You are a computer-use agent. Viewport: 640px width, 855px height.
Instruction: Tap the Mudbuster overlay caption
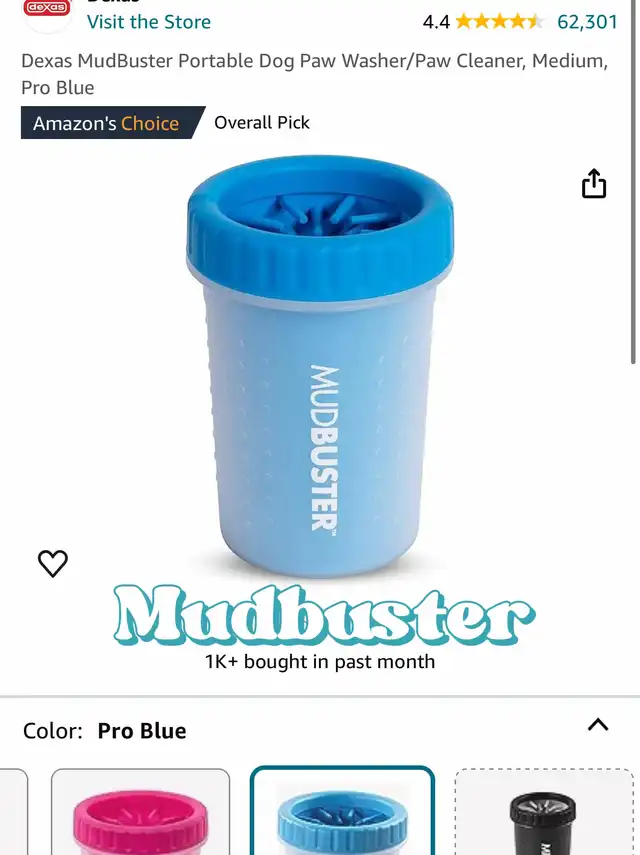coord(324,616)
